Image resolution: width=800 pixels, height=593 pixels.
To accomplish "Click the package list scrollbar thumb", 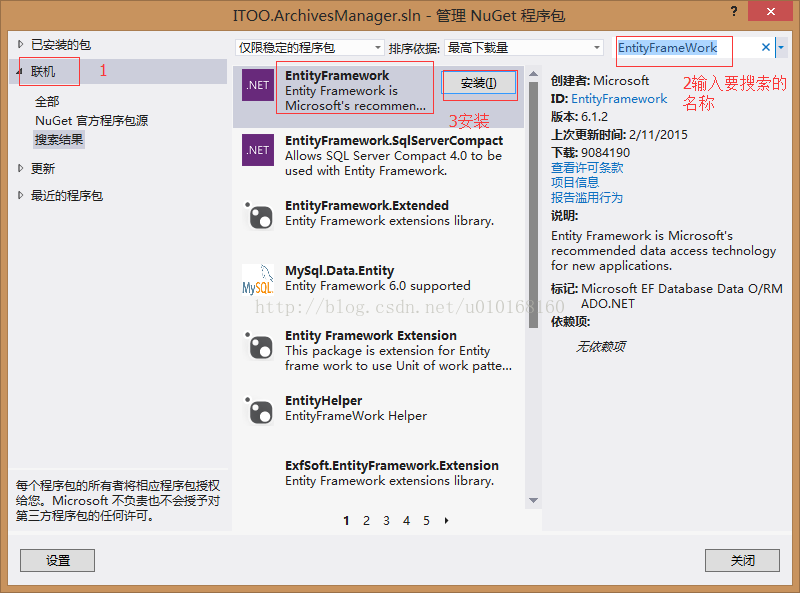I will (x=534, y=205).
